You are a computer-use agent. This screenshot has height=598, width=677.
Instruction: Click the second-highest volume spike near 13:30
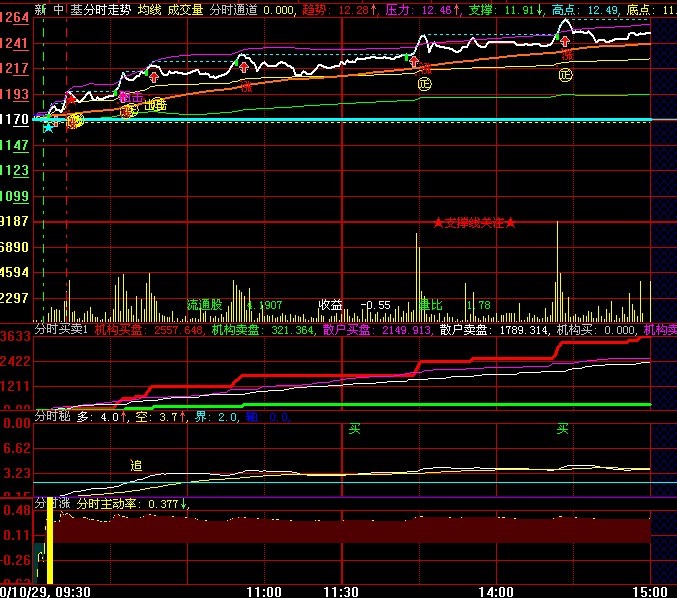tap(417, 277)
